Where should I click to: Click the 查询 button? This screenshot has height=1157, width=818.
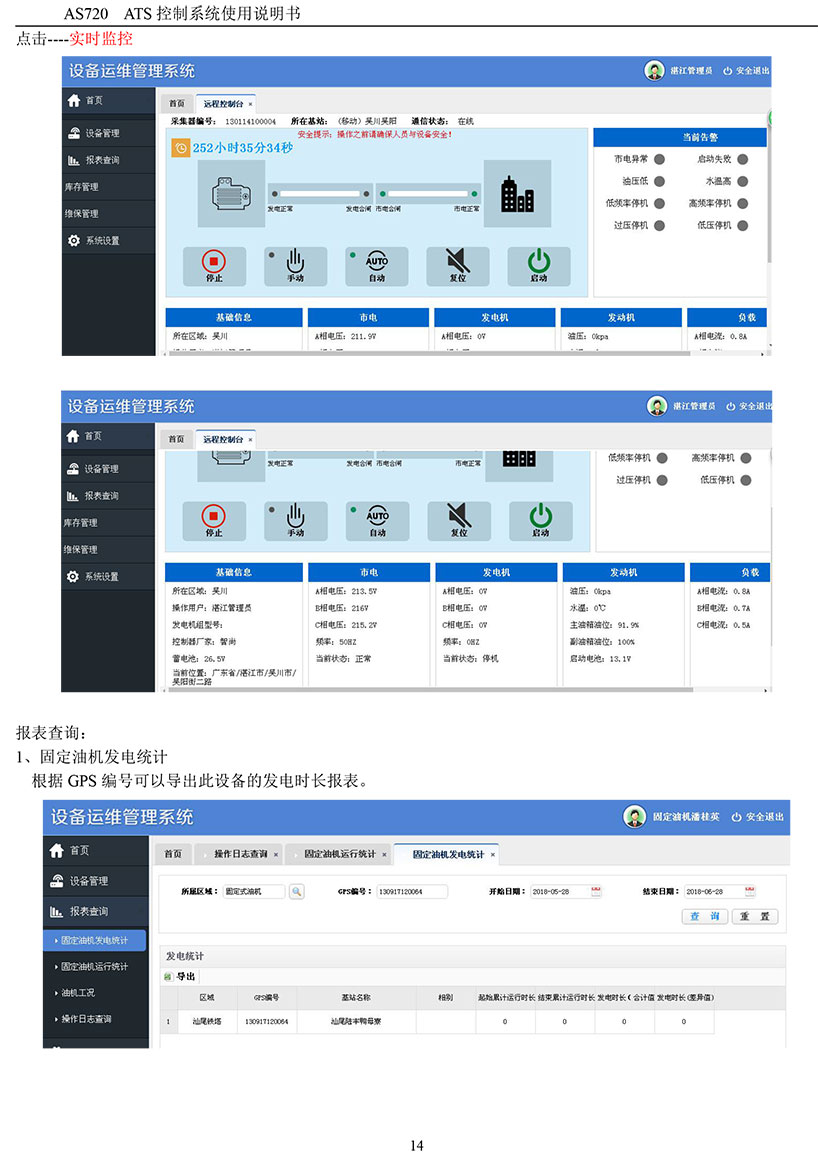pyautogui.click(x=704, y=916)
